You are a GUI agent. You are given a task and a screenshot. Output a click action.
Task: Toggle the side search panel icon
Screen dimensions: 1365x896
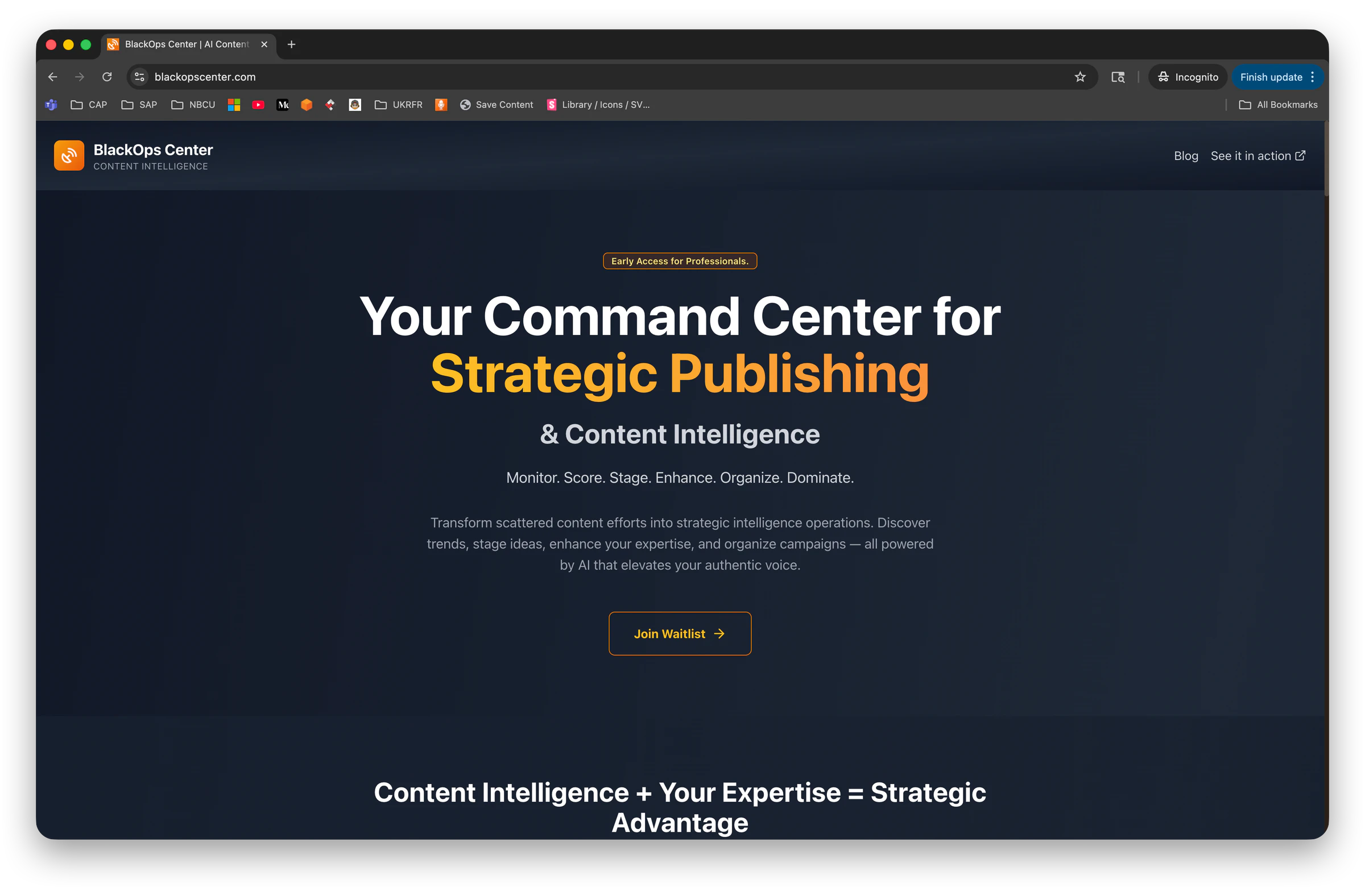tap(1117, 76)
